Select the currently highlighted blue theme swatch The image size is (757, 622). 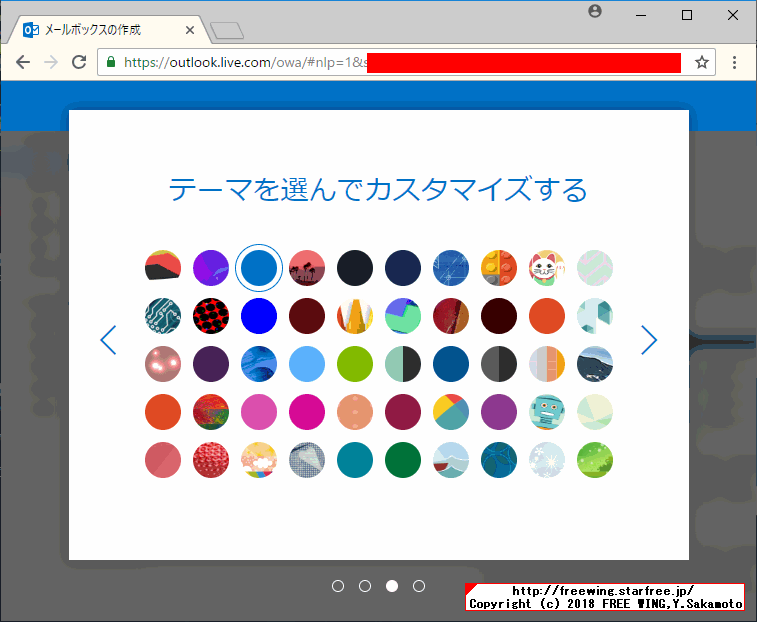point(259,268)
